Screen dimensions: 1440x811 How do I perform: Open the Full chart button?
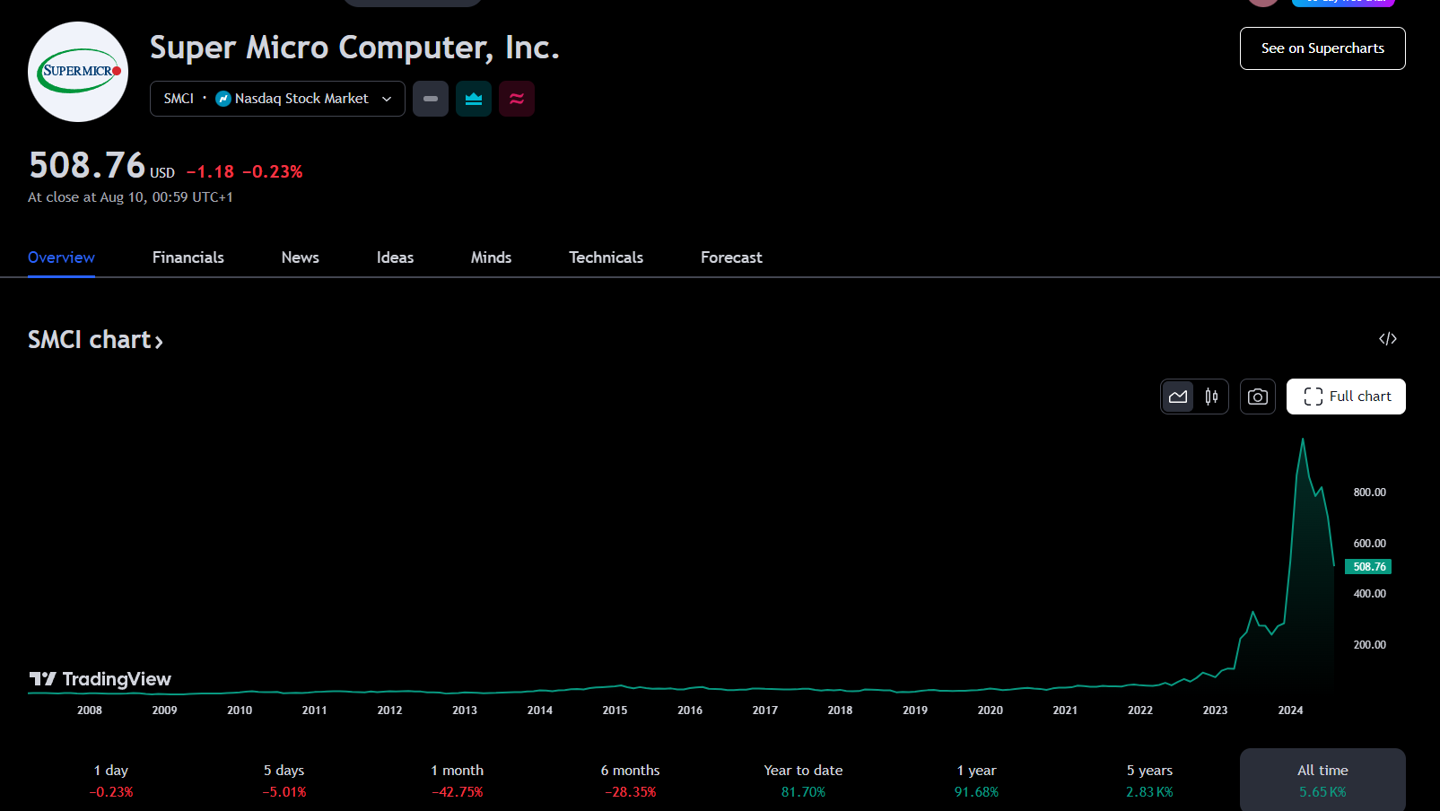click(x=1346, y=397)
